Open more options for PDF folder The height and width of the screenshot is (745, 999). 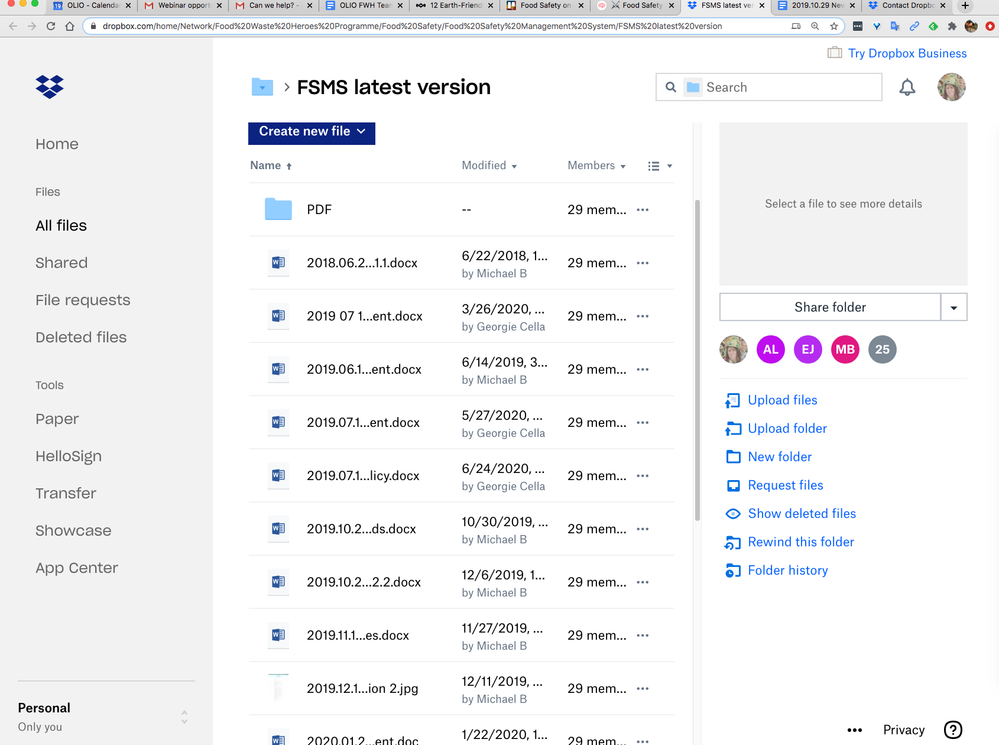coord(643,210)
